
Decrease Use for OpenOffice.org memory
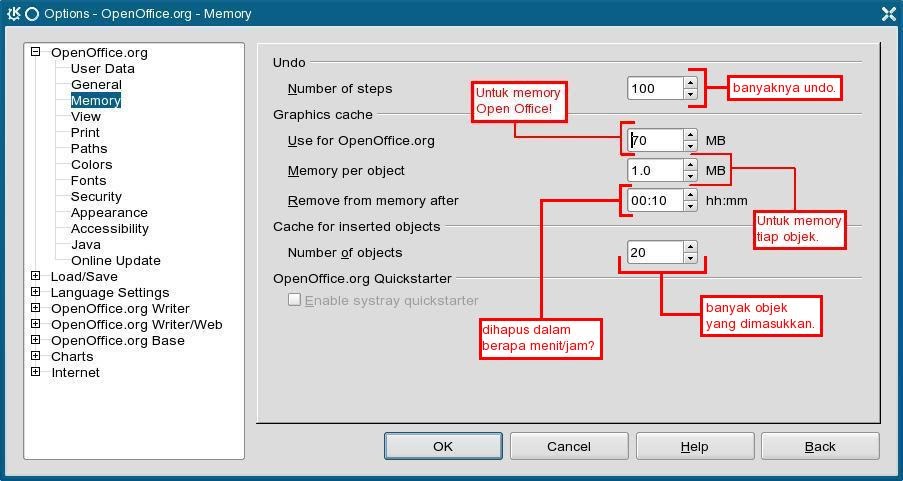[x=690, y=146]
